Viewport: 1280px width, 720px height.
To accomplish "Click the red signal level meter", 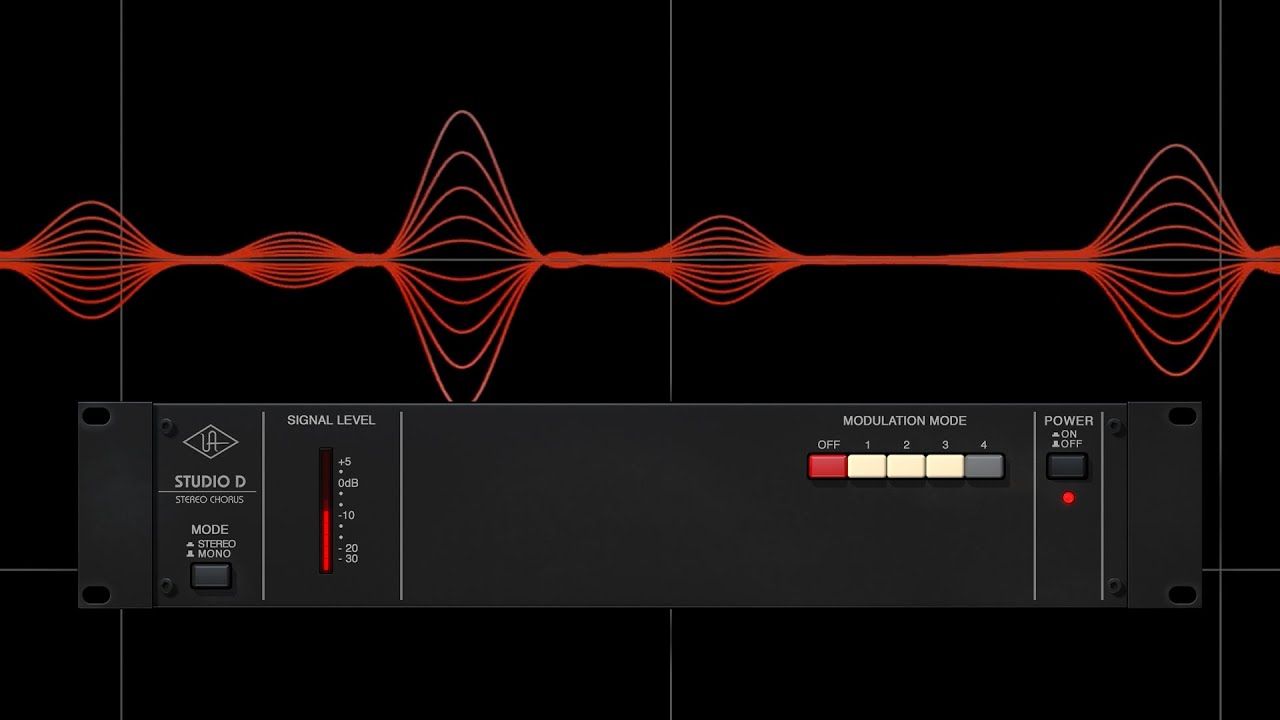I will tap(326, 510).
